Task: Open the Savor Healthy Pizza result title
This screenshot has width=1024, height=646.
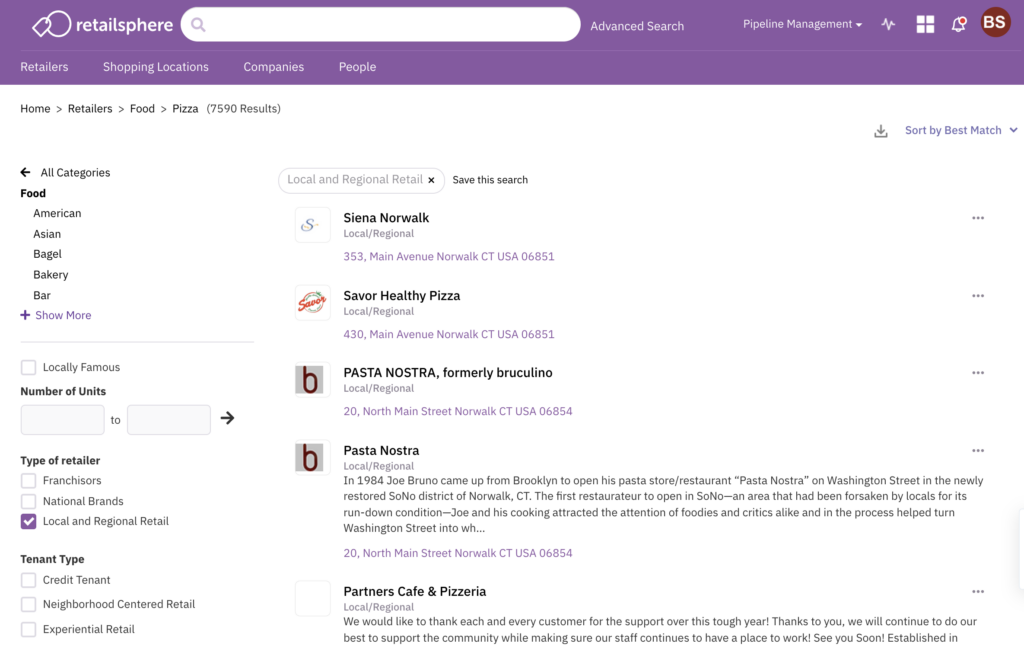Action: 402,295
